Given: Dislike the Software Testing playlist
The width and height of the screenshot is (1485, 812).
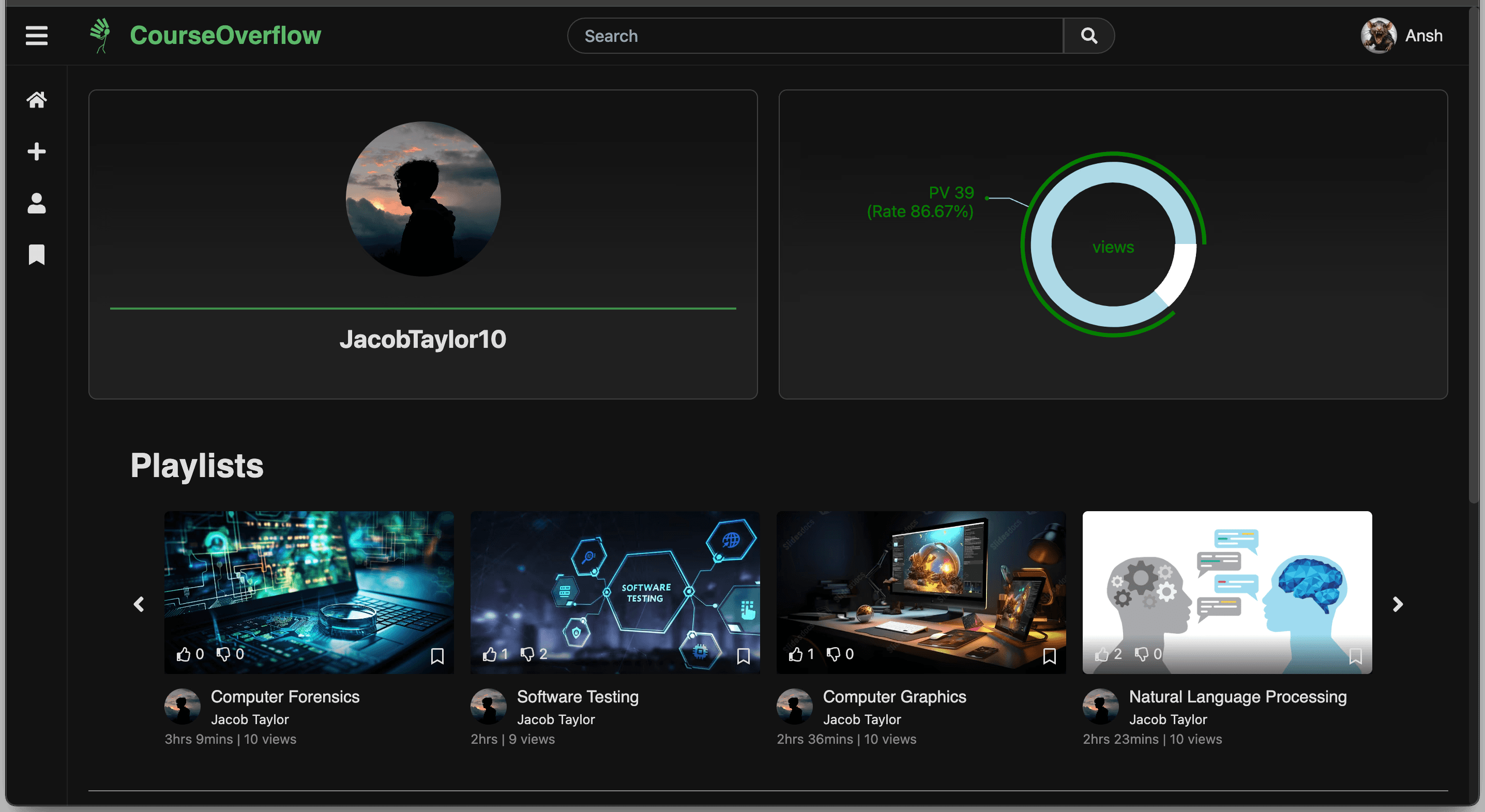Looking at the screenshot, I should pyautogui.click(x=527, y=654).
